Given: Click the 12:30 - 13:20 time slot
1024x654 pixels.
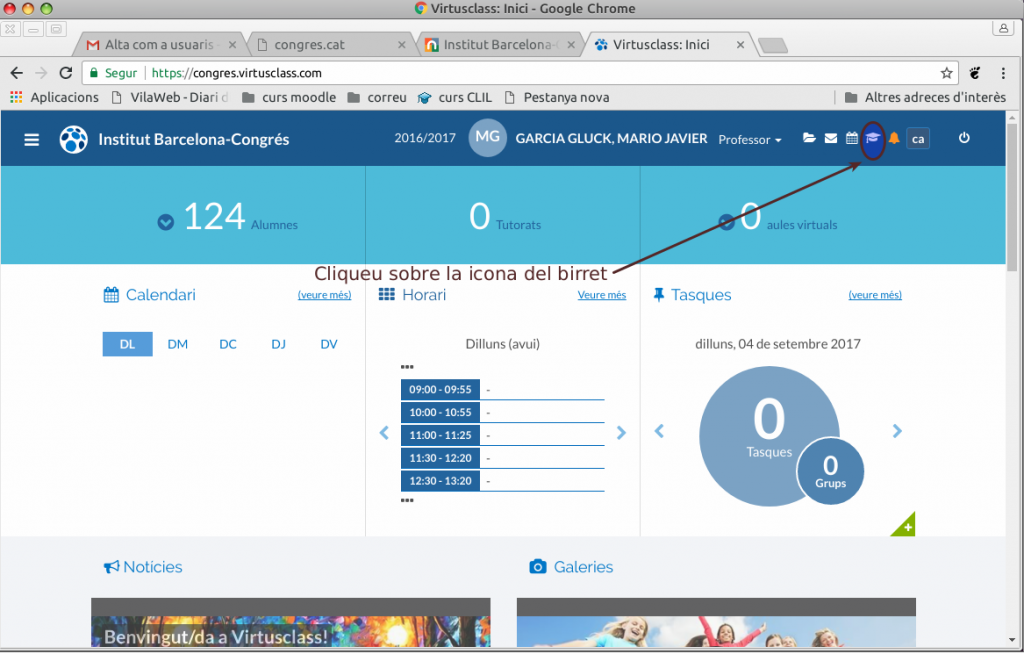Looking at the screenshot, I should pos(440,481).
